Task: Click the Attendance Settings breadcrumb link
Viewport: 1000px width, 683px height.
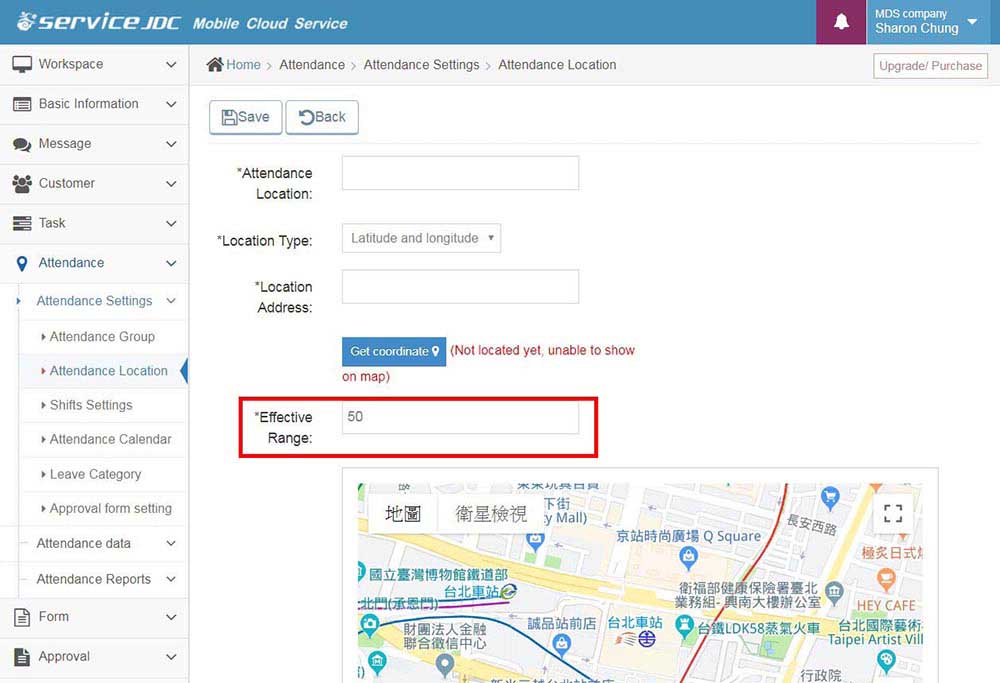Action: coord(422,64)
